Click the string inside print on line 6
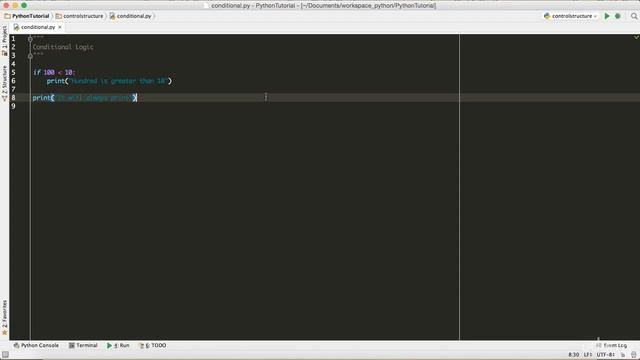Screen dimensions: 640x360 tap(118, 81)
